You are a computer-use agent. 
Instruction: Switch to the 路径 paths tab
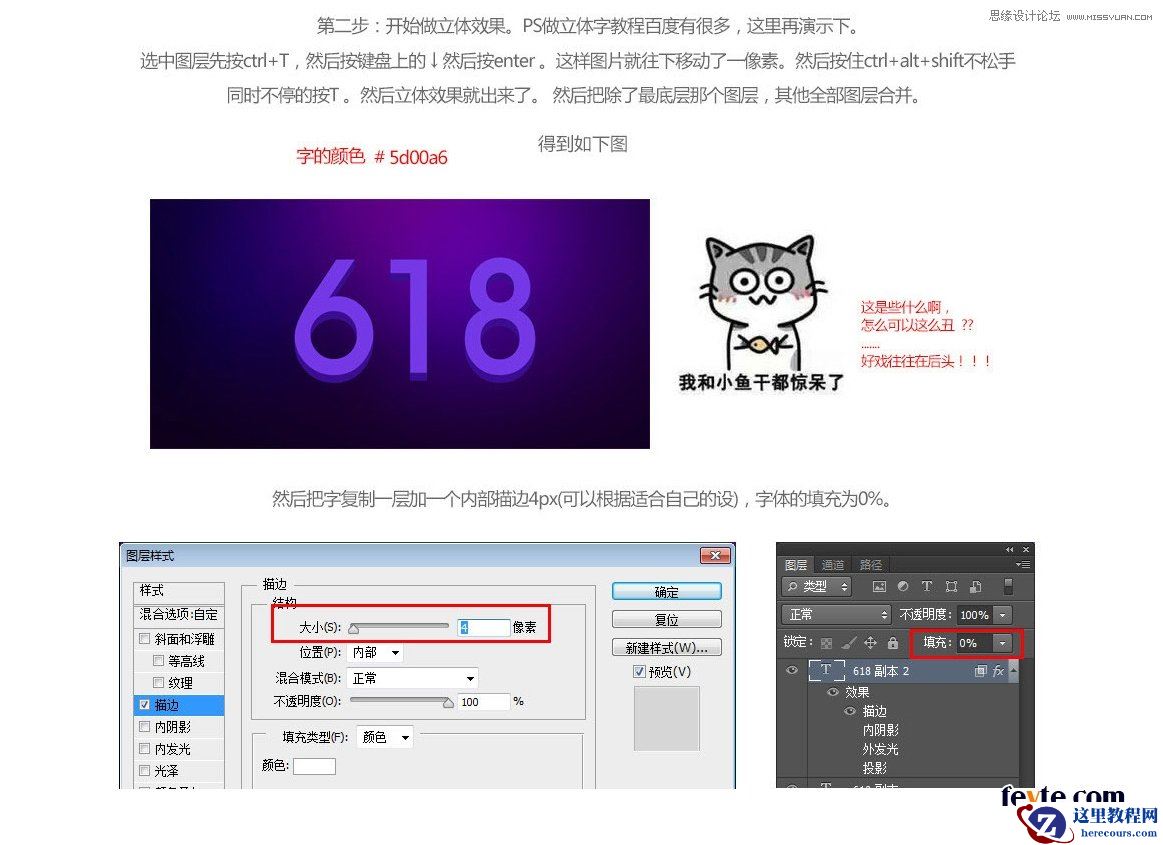[x=871, y=565]
